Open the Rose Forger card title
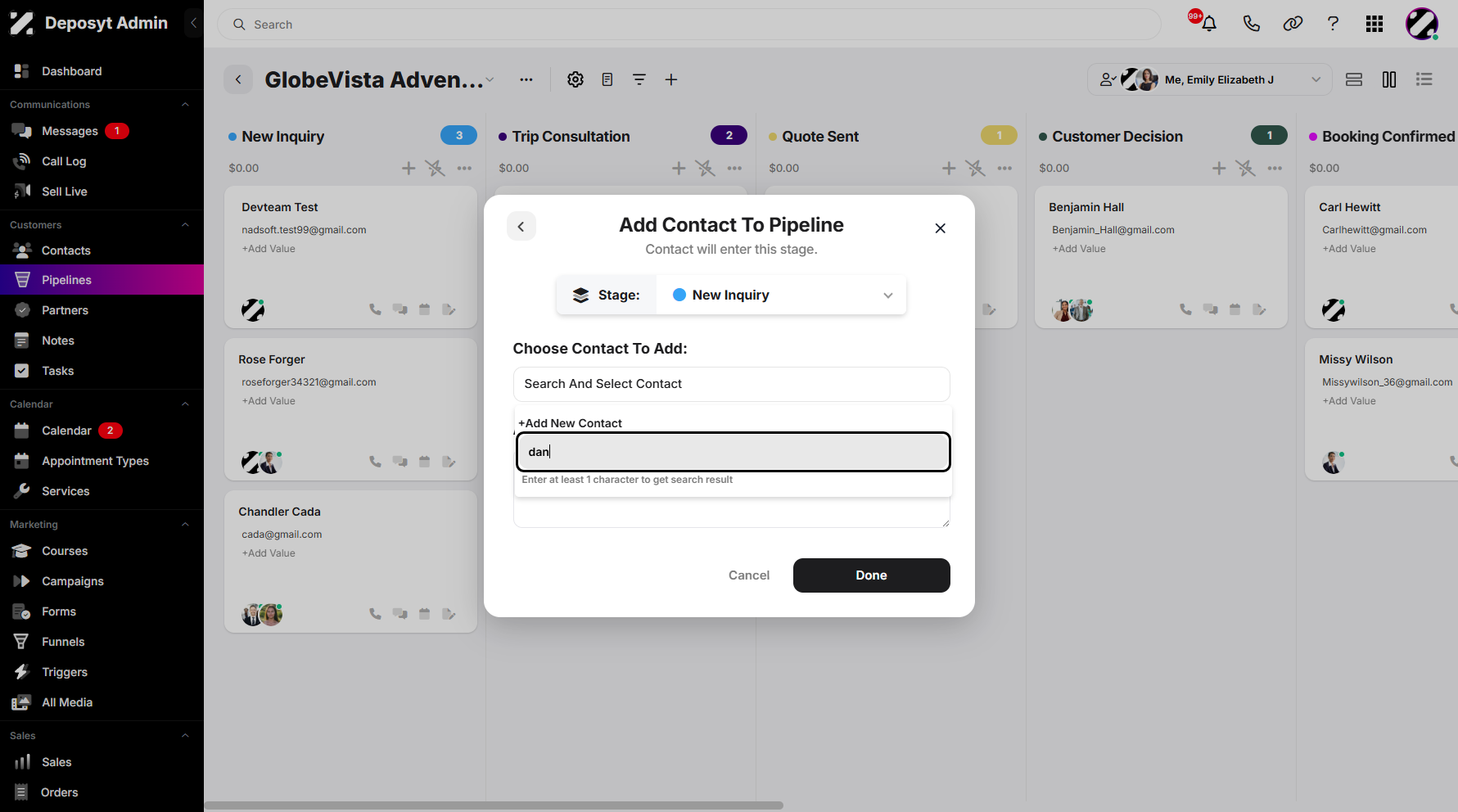The height and width of the screenshot is (812, 1458). tap(272, 359)
